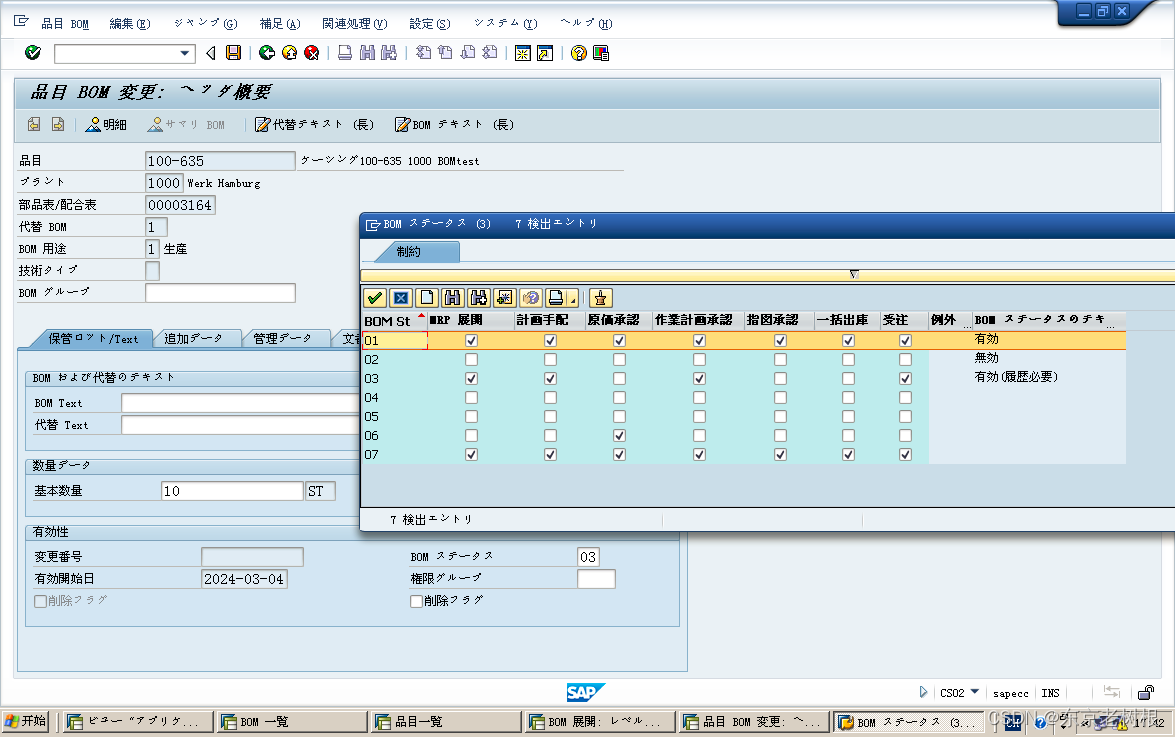Image resolution: width=1175 pixels, height=737 pixels.
Task: Toggle 一括出庫 checkbox in row 07
Action: click(848, 455)
